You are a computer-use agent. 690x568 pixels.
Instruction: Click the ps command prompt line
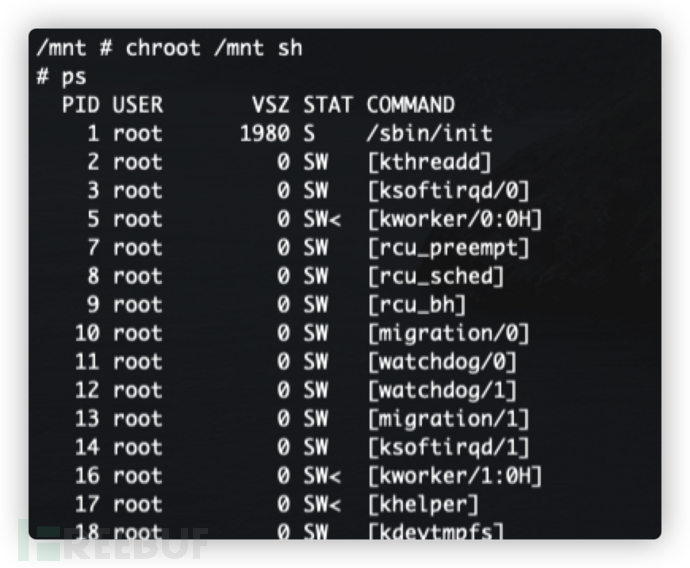coord(62,77)
